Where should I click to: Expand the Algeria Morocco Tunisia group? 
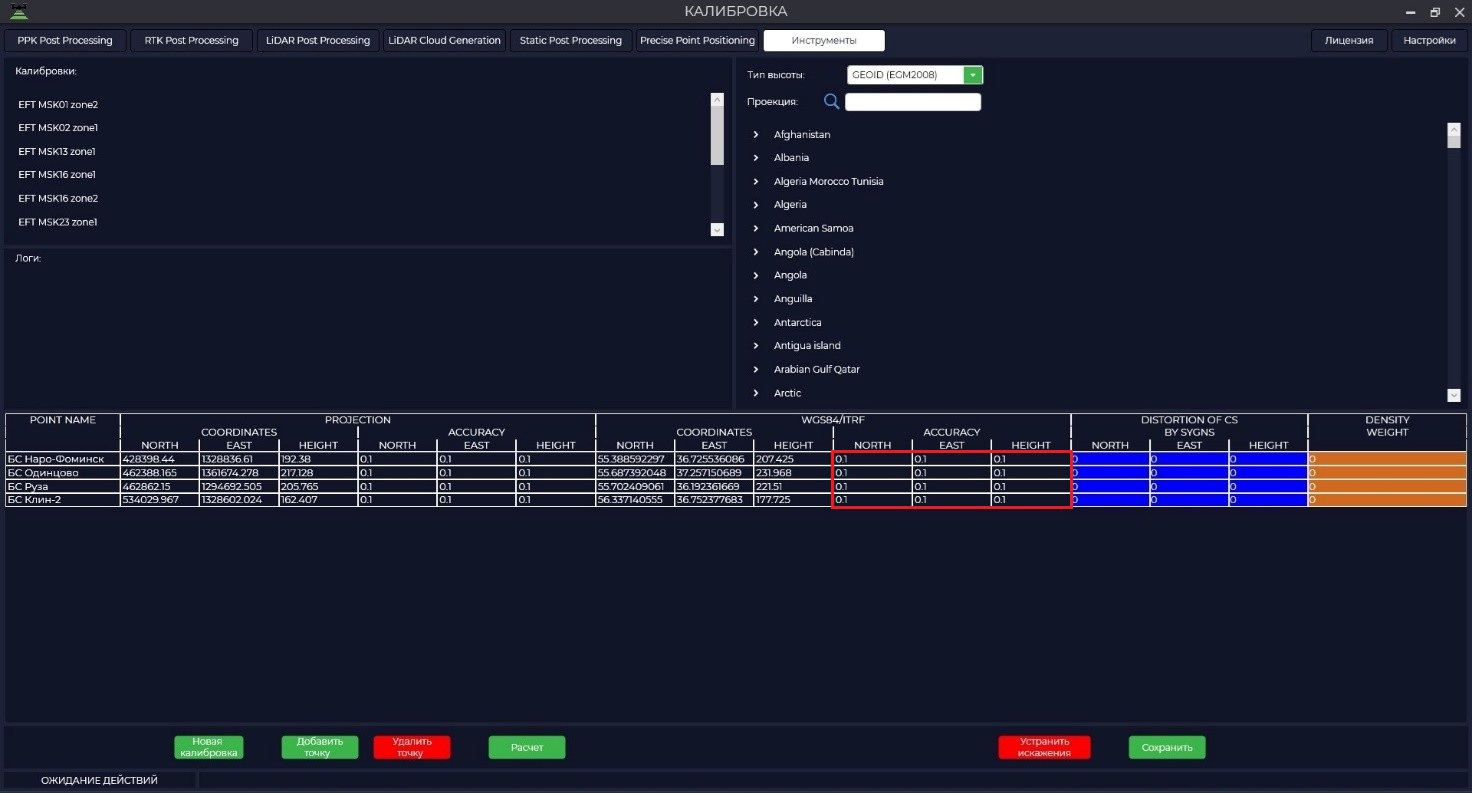point(756,181)
